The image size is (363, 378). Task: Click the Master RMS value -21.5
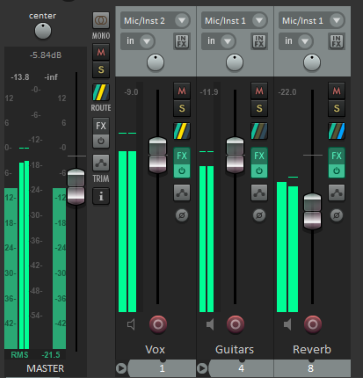pos(51,355)
